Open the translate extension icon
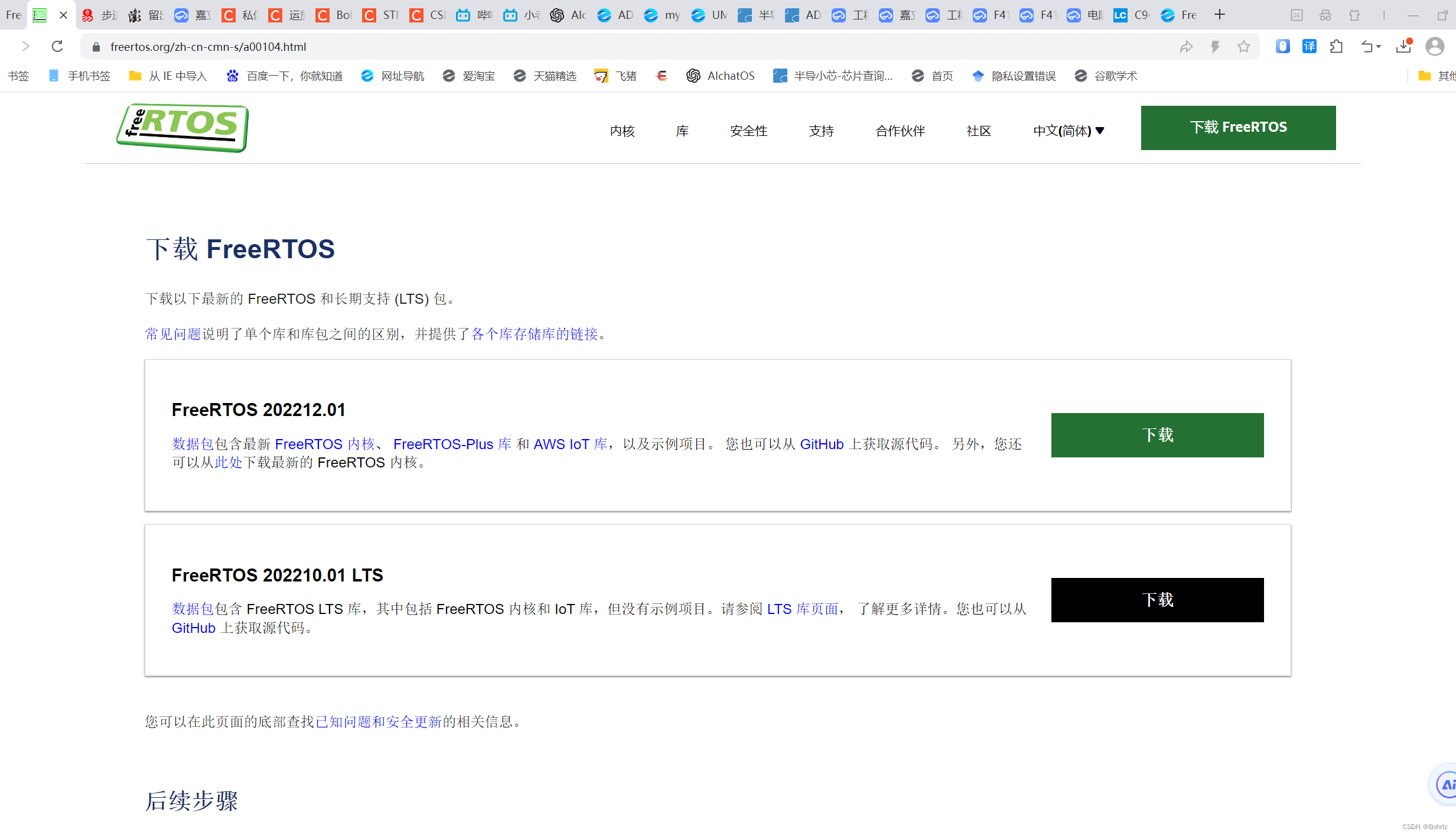The width and height of the screenshot is (1456, 835). tap(1310, 46)
